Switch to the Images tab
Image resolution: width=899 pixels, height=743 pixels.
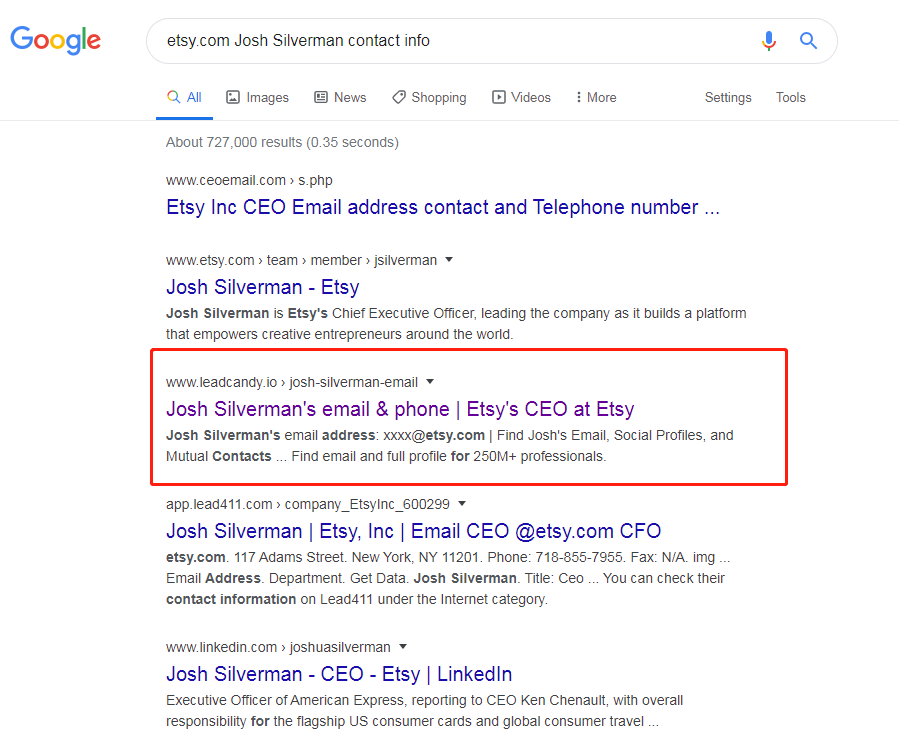tap(257, 97)
